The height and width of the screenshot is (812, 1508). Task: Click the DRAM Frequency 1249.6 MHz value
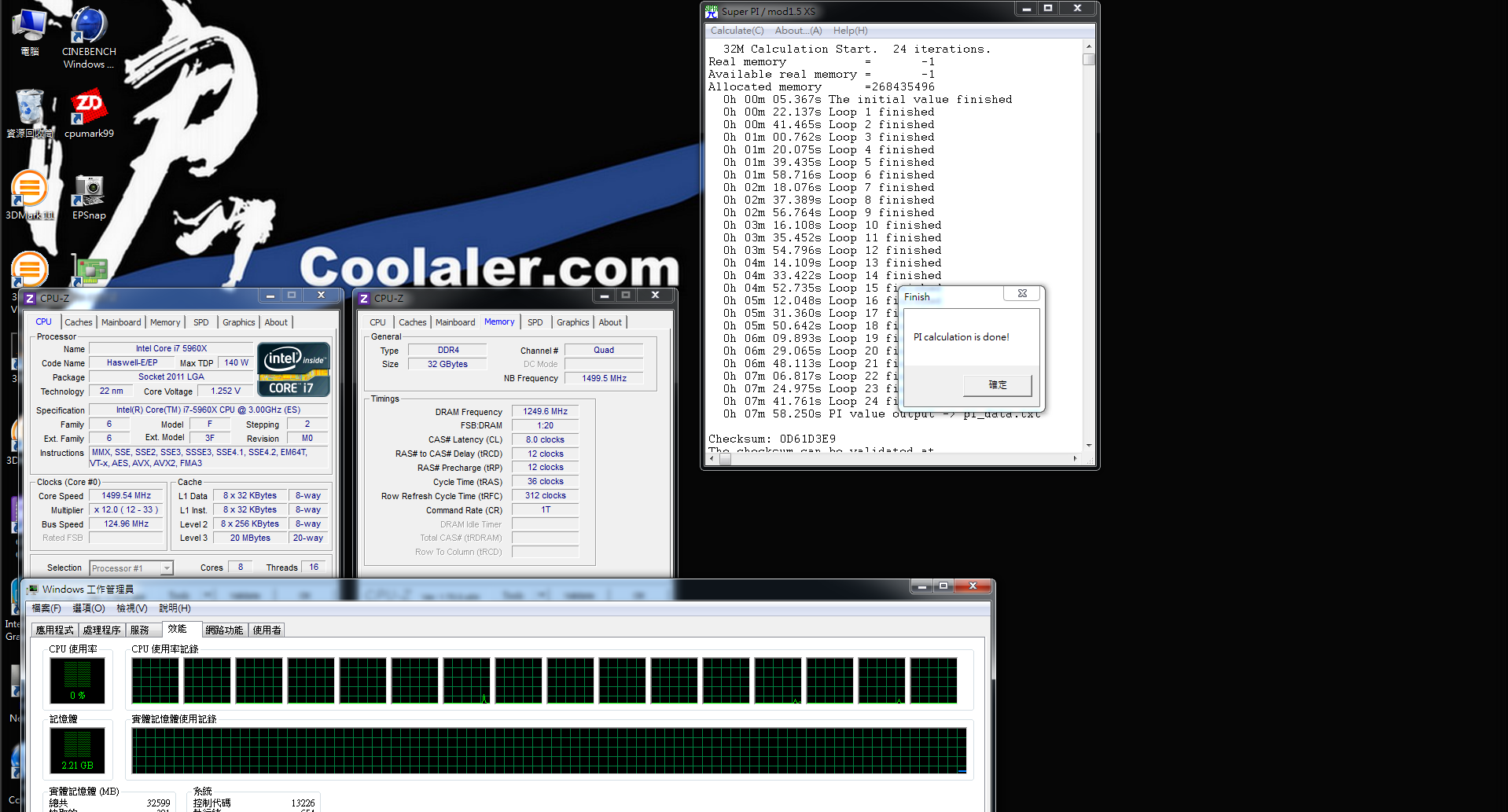click(x=546, y=412)
